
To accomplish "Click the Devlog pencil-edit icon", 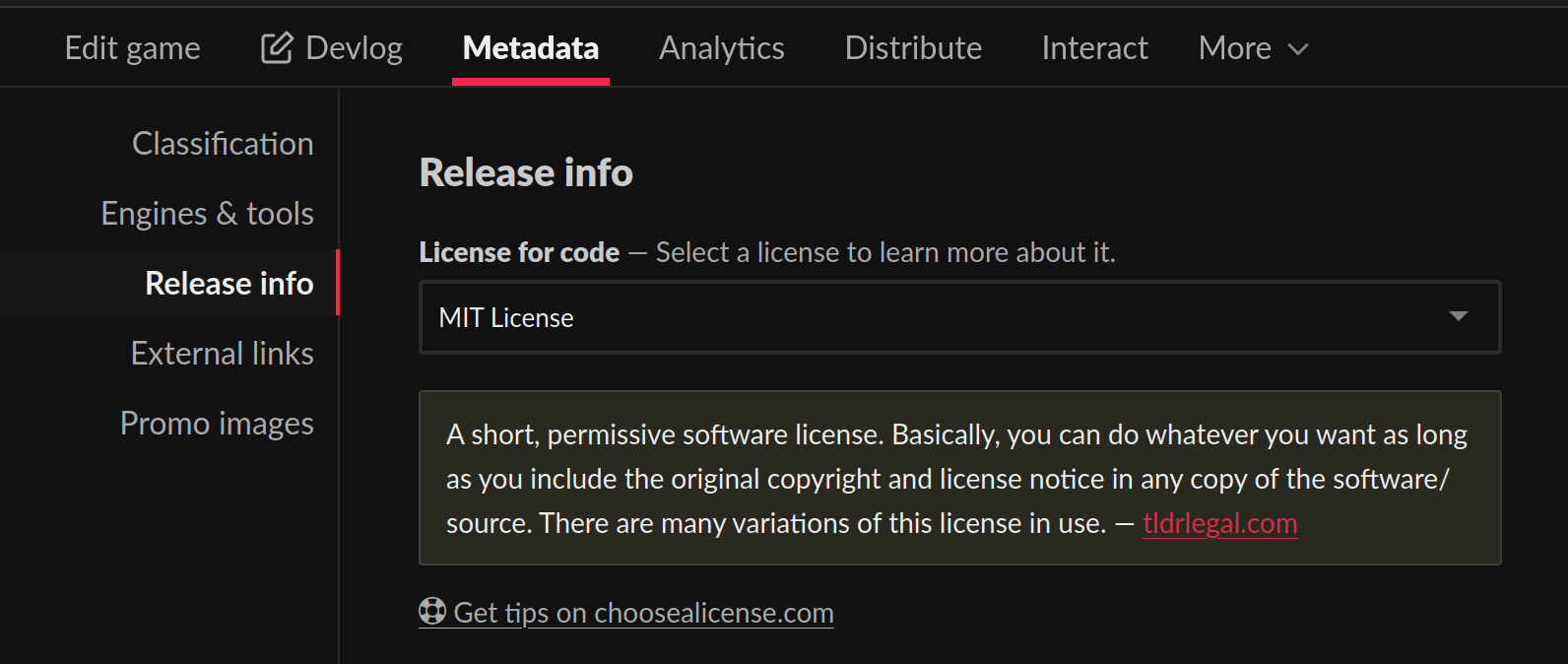I will (277, 47).
